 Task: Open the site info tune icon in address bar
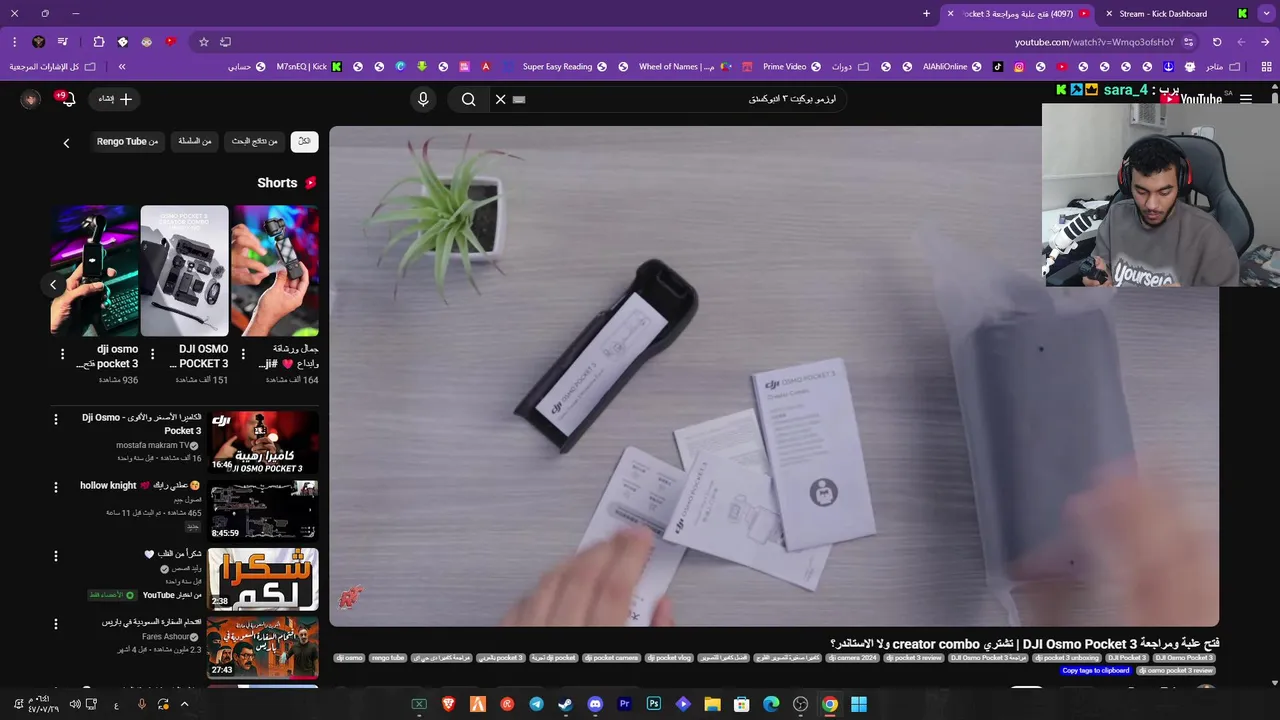tap(1189, 42)
